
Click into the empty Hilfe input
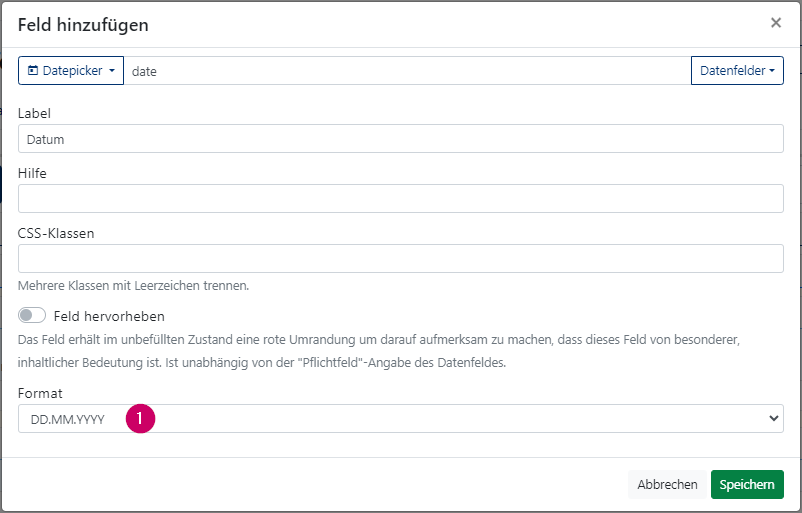[x=400, y=198]
